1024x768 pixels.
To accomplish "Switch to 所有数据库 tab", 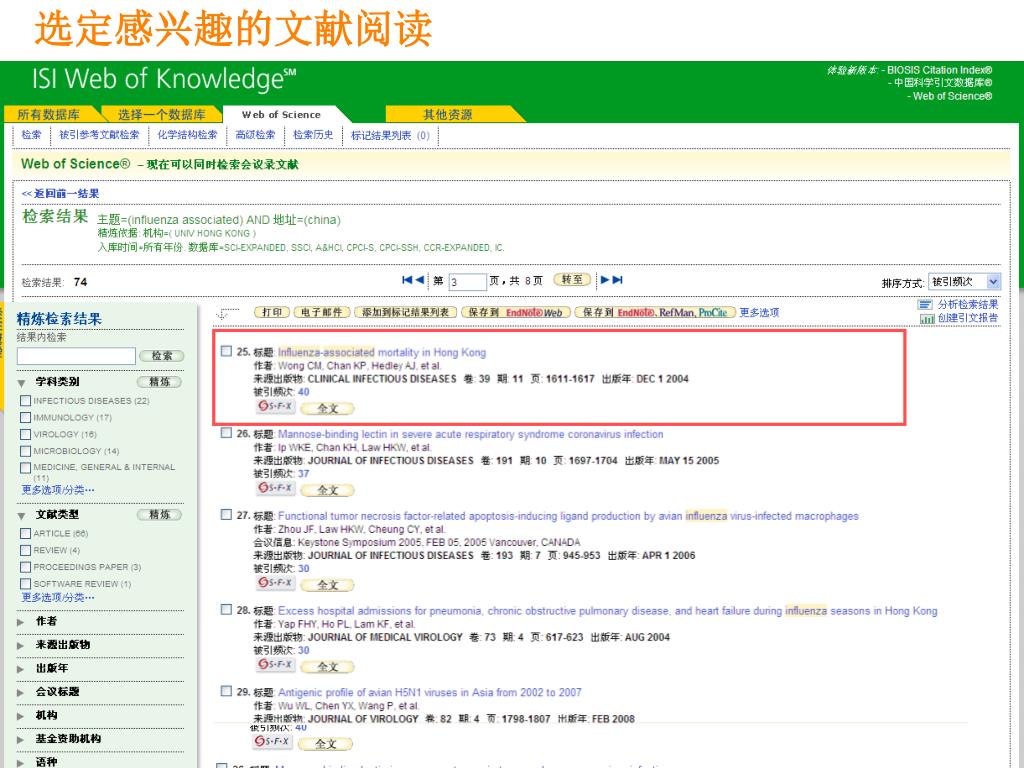I will pos(49,114).
